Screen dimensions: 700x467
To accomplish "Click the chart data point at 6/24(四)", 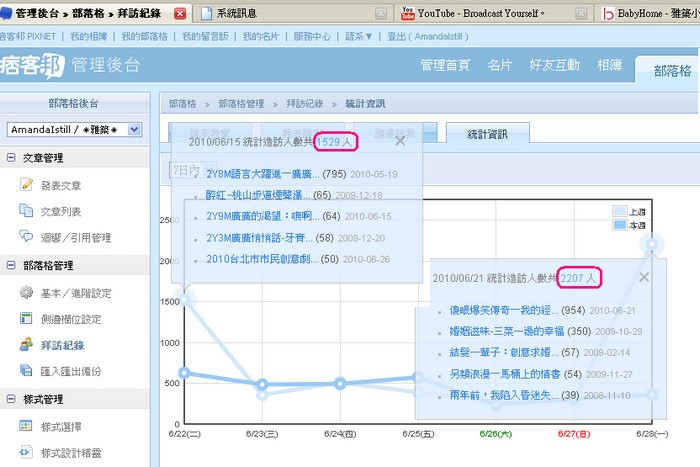I will [340, 383].
